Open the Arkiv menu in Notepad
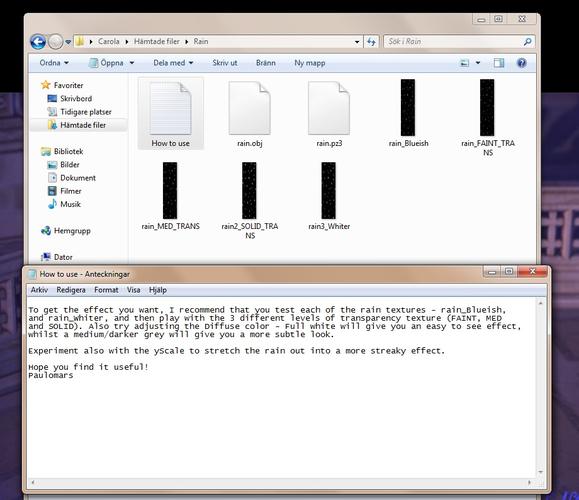579x500 pixels. (x=39, y=290)
